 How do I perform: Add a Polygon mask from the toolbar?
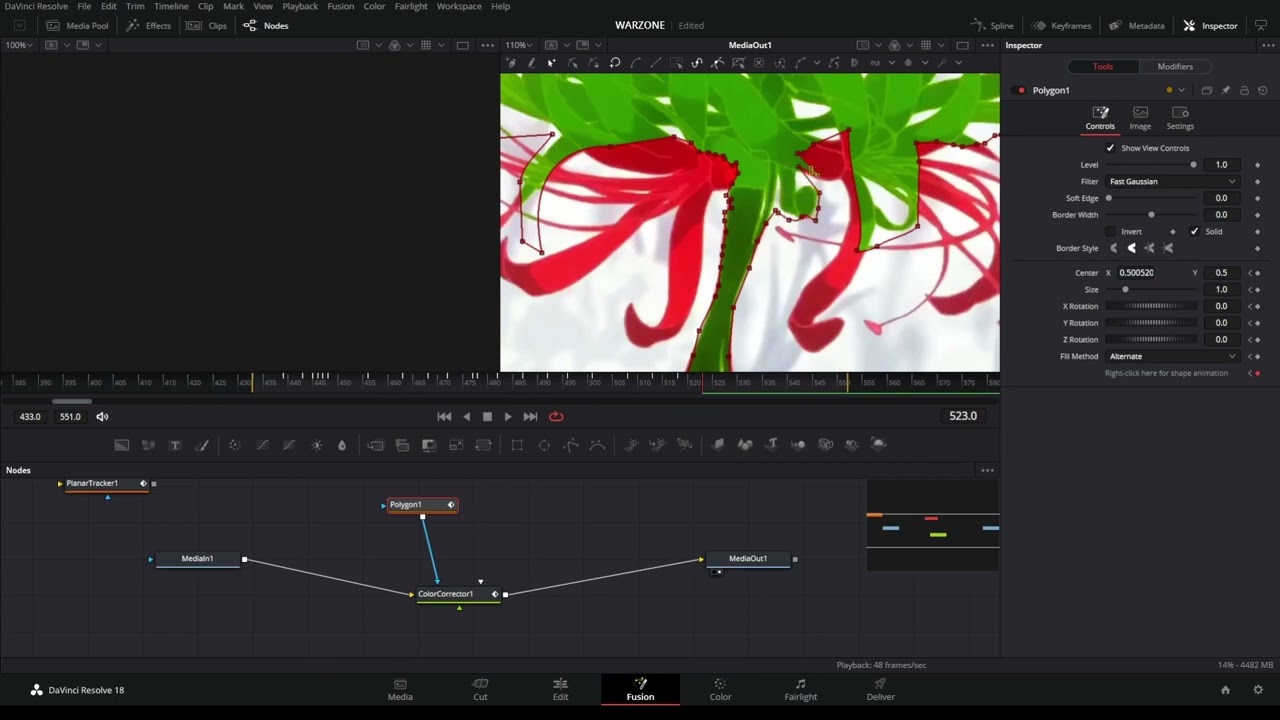click(x=571, y=445)
